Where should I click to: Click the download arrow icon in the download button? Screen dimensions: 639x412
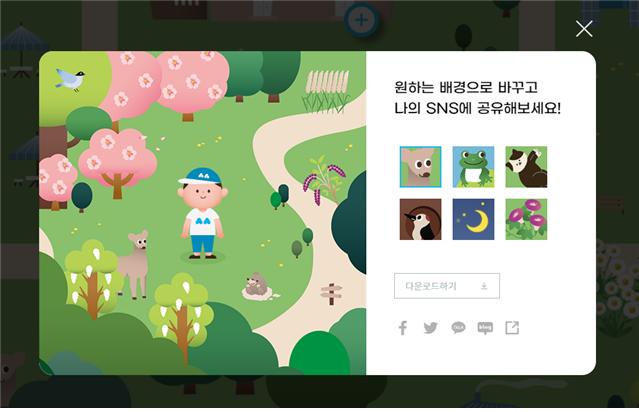point(484,286)
